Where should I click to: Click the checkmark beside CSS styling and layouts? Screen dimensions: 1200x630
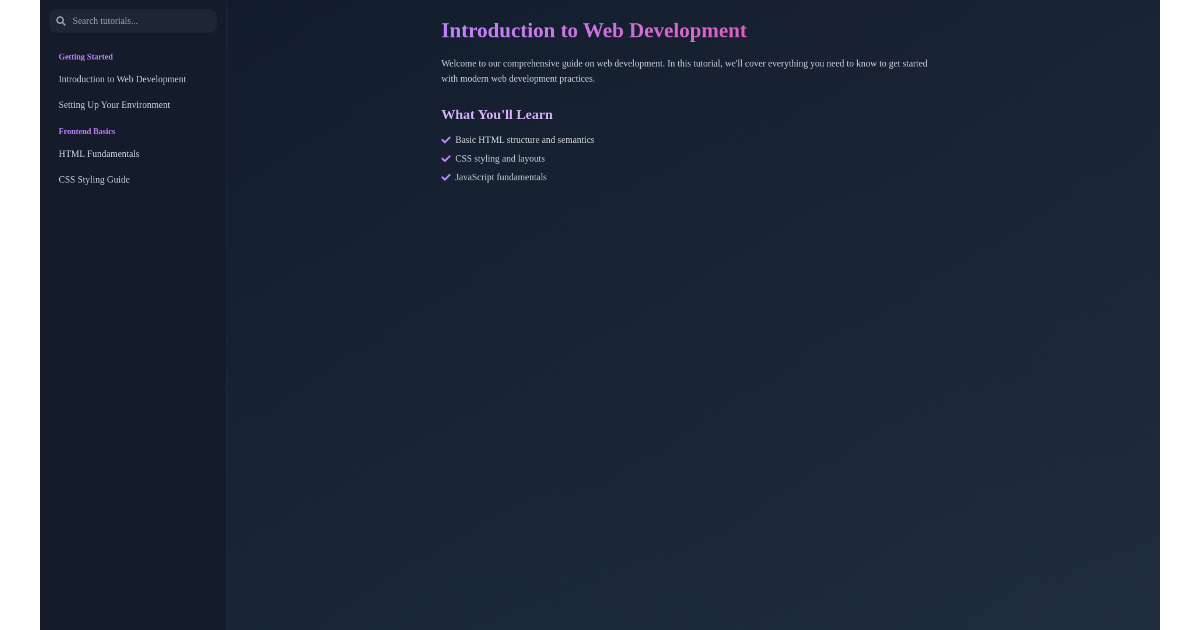446,158
